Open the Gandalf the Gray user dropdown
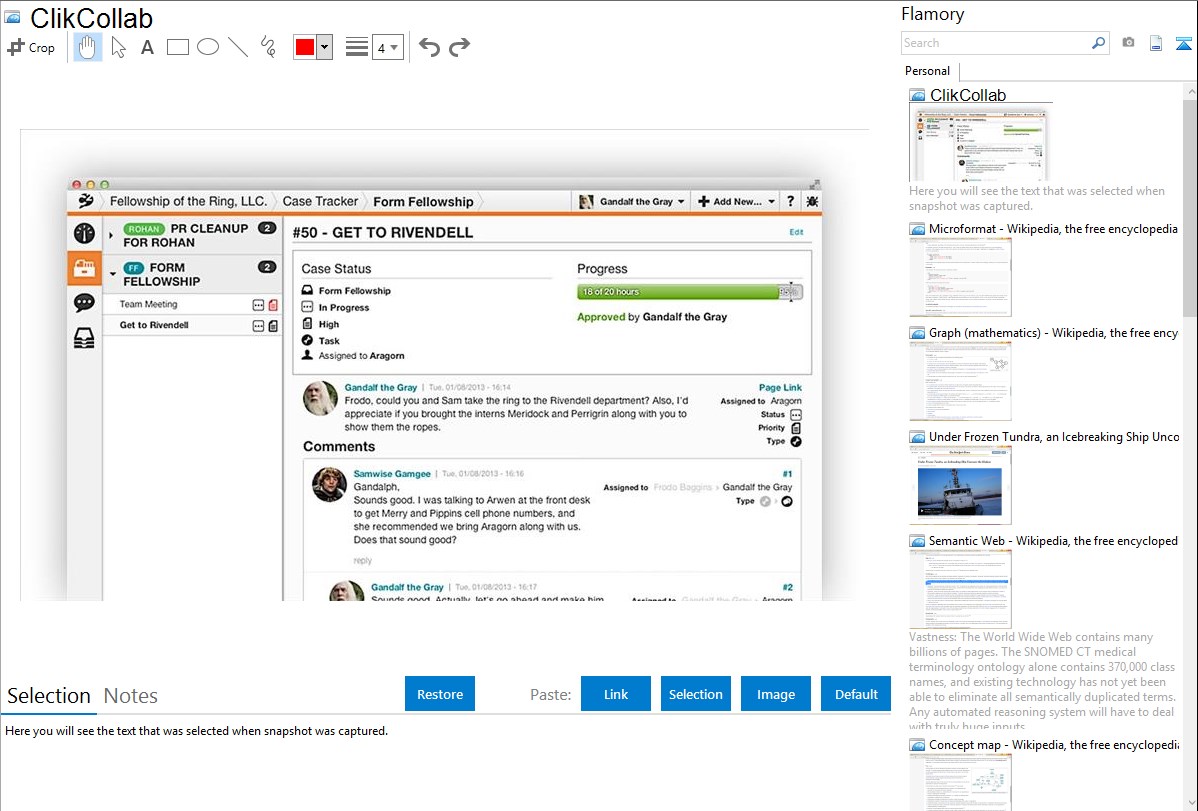1198x811 pixels. (x=631, y=201)
